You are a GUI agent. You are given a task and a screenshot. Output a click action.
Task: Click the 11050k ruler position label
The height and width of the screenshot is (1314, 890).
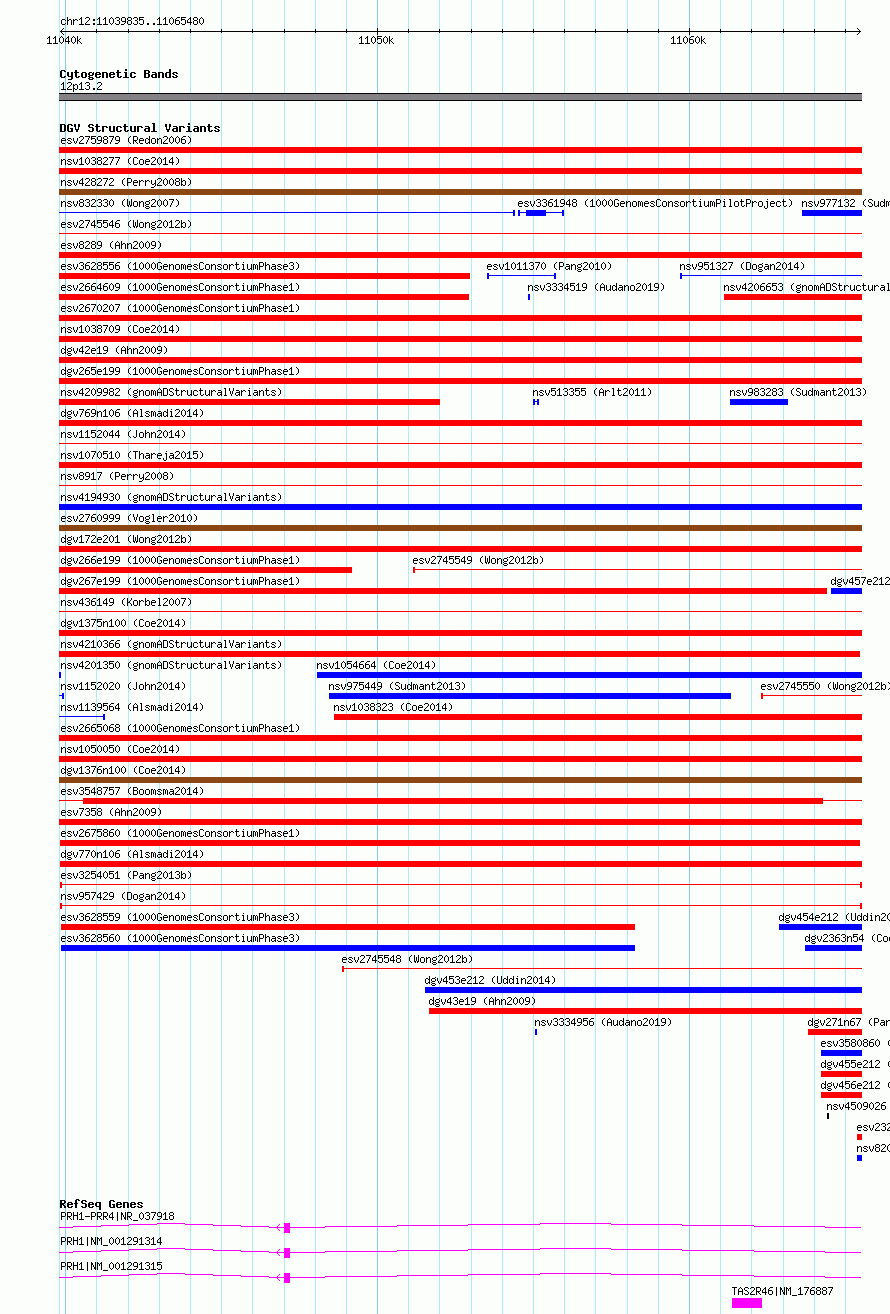coord(376,40)
